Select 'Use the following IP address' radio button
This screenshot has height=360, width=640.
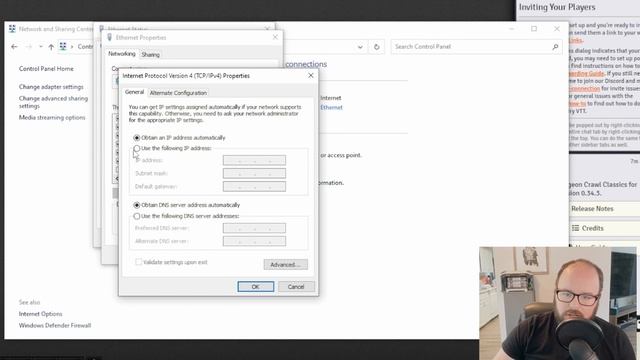pos(137,149)
